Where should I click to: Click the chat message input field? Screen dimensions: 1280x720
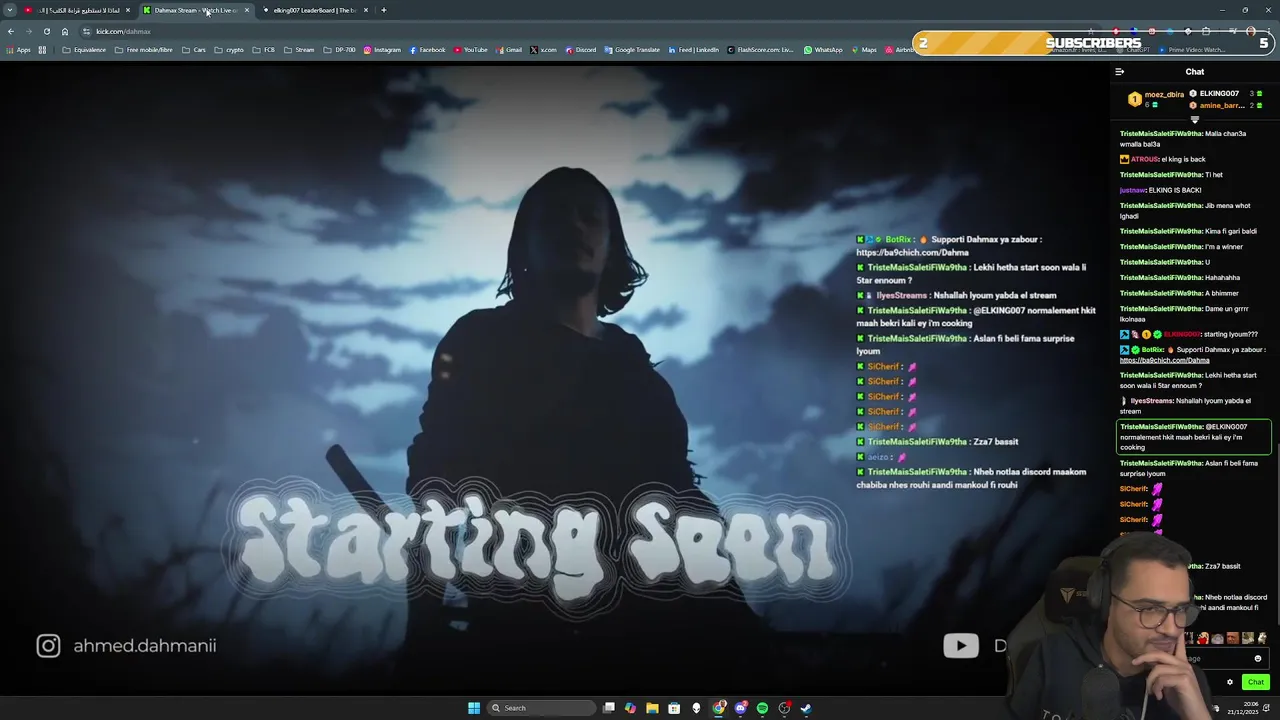click(x=1225, y=659)
